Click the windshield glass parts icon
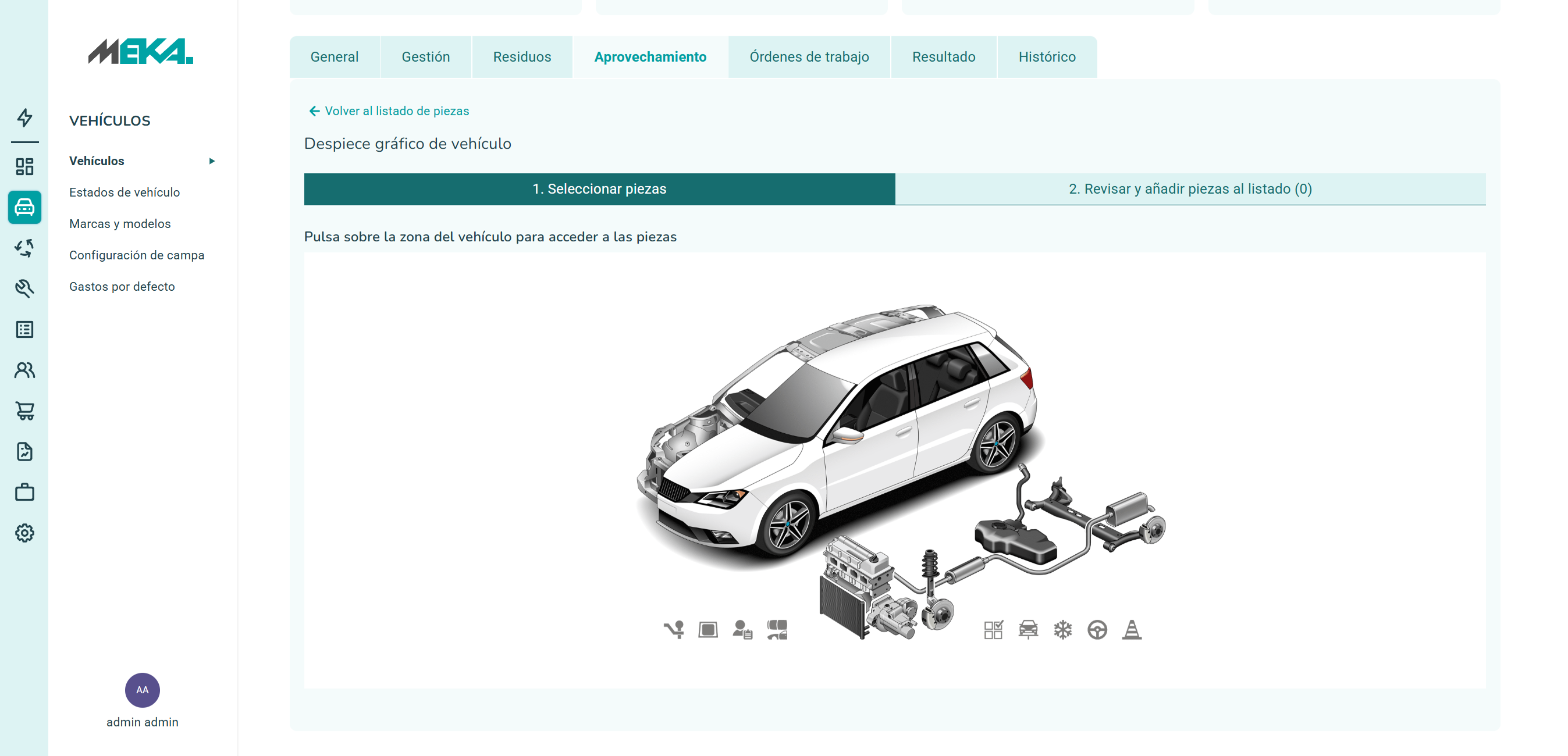The width and height of the screenshot is (1568, 756). tap(708, 629)
